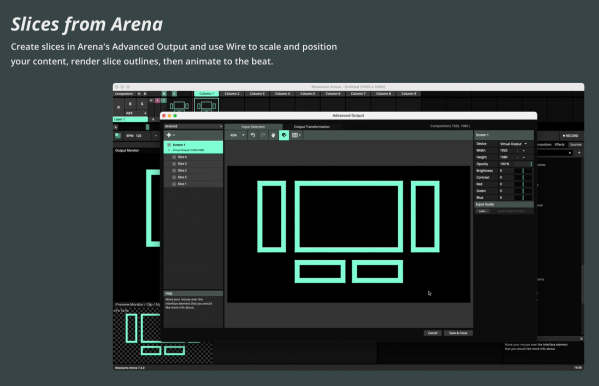The image size is (599, 386).
Task: Click the highlighted snapping tool icon
Action: [x=284, y=135]
